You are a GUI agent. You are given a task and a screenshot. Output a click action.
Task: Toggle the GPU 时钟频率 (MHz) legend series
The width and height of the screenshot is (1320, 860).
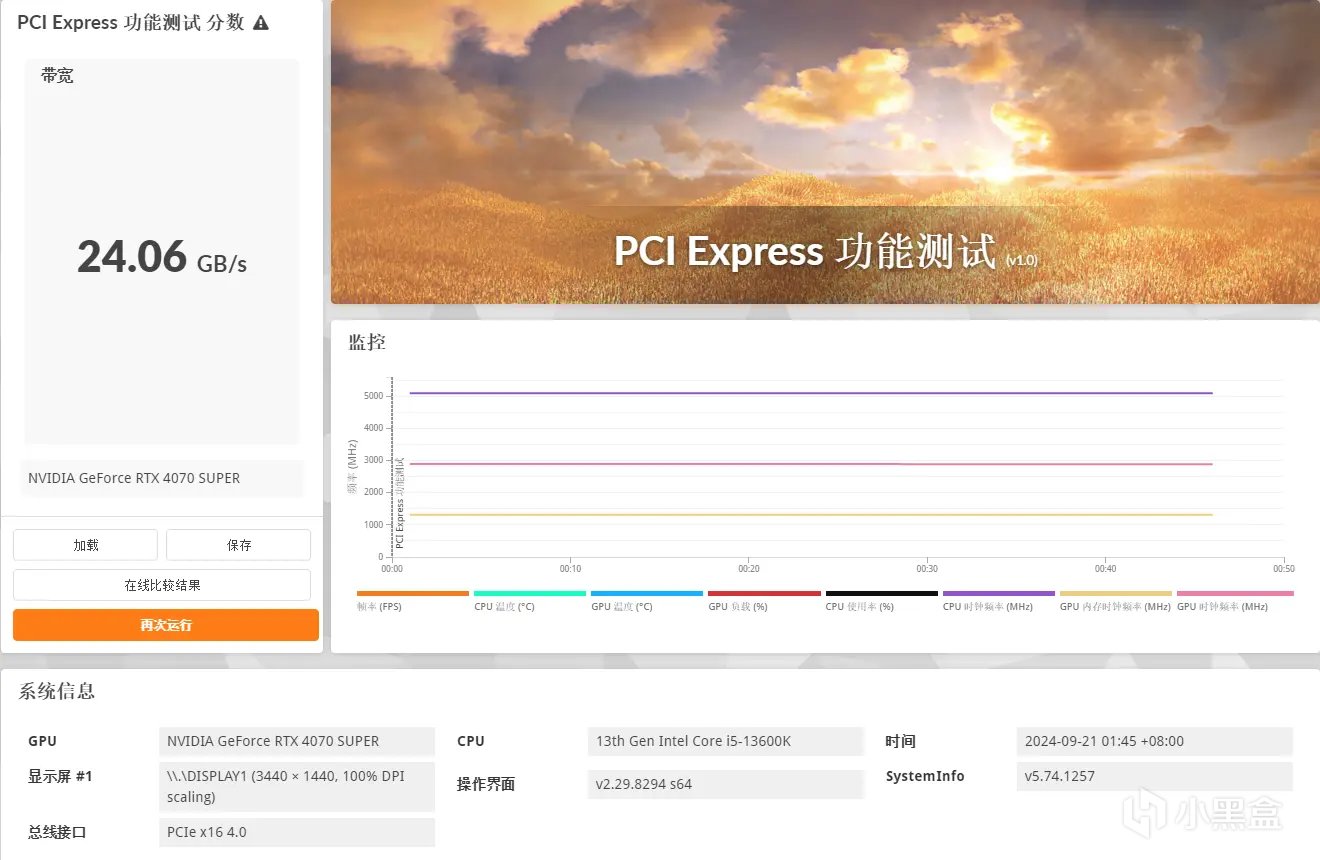1234,601
